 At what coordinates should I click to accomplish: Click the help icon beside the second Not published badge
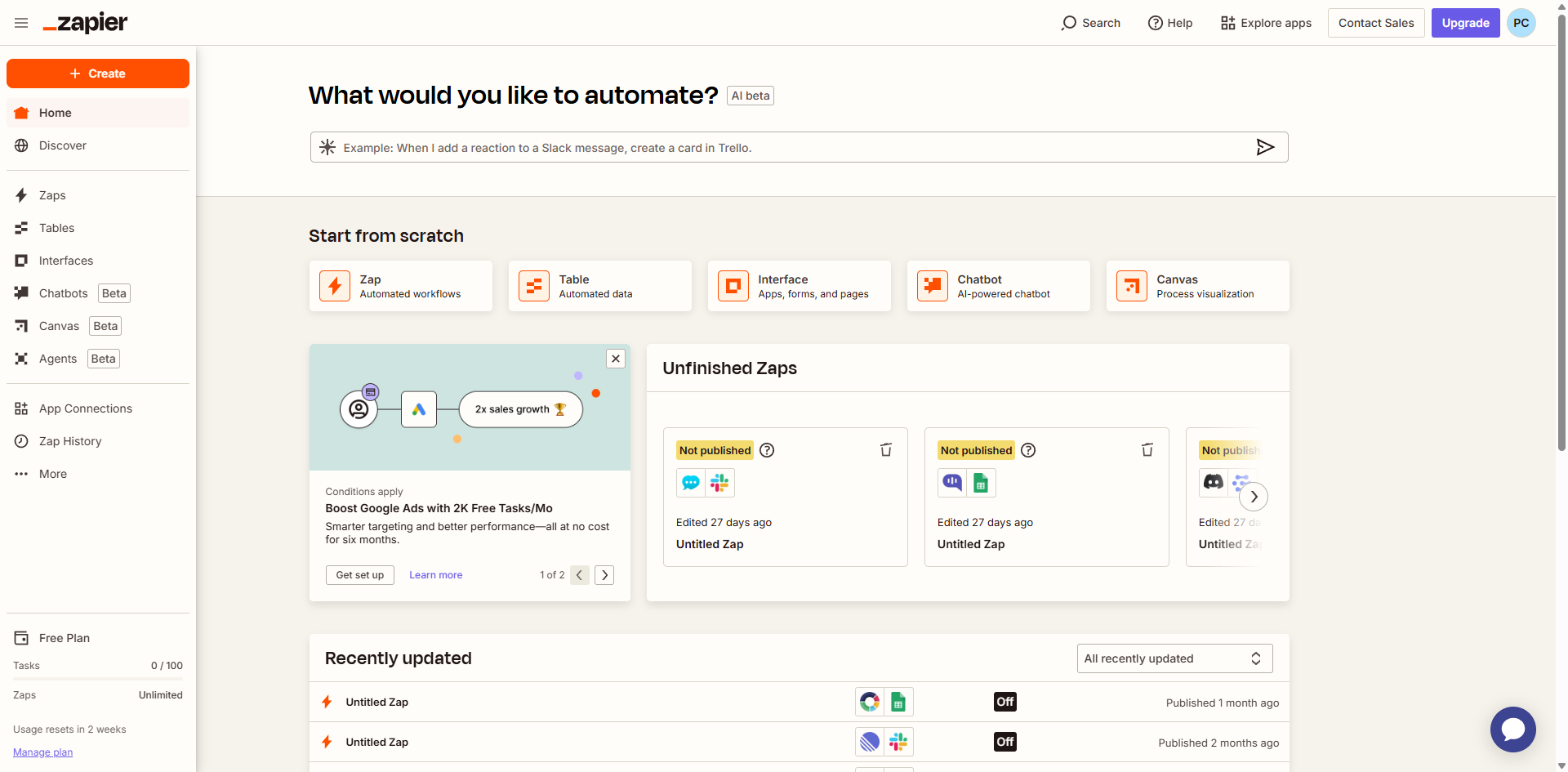pos(1028,450)
